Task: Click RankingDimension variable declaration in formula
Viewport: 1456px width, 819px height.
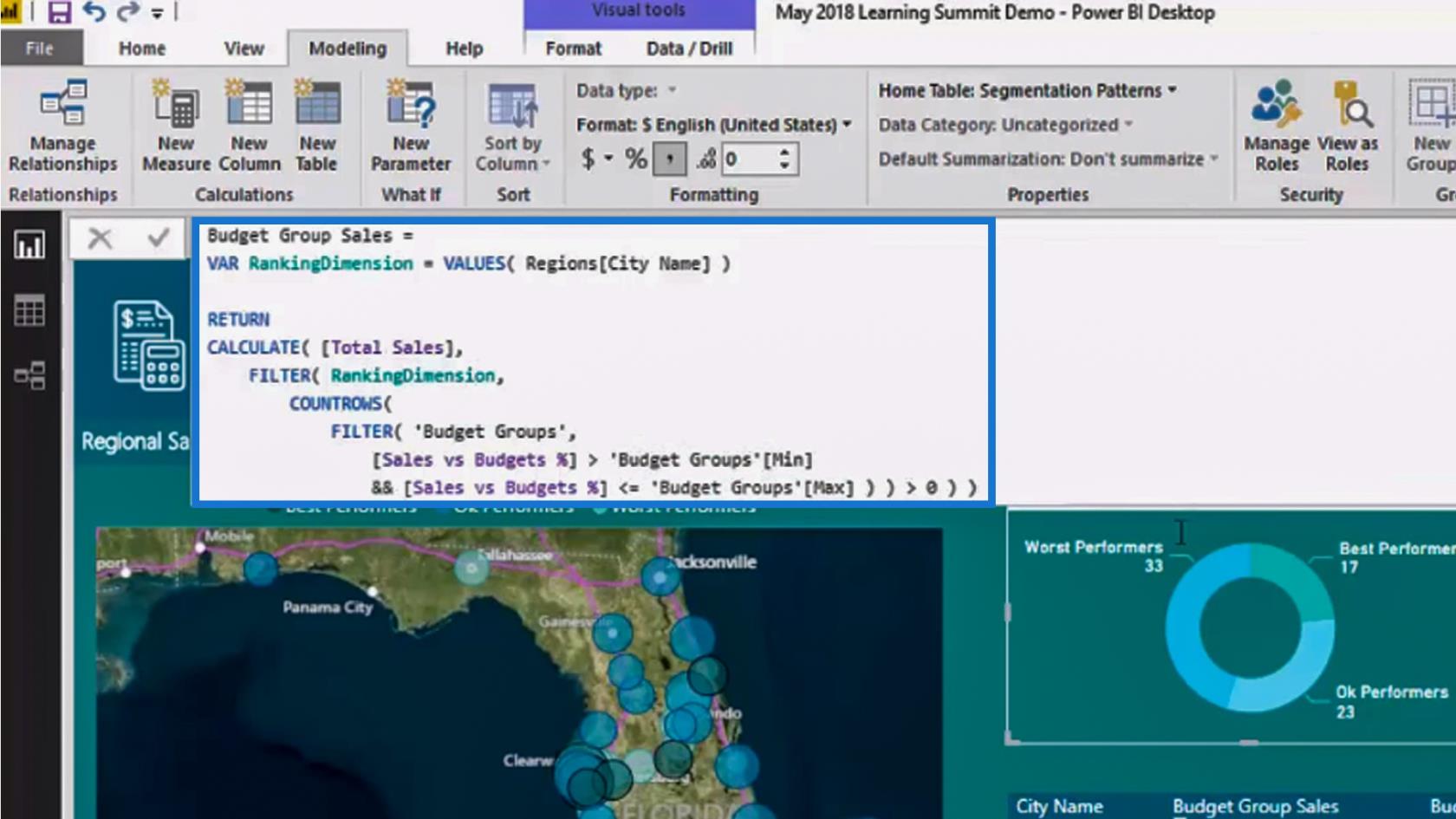Action: click(330, 263)
